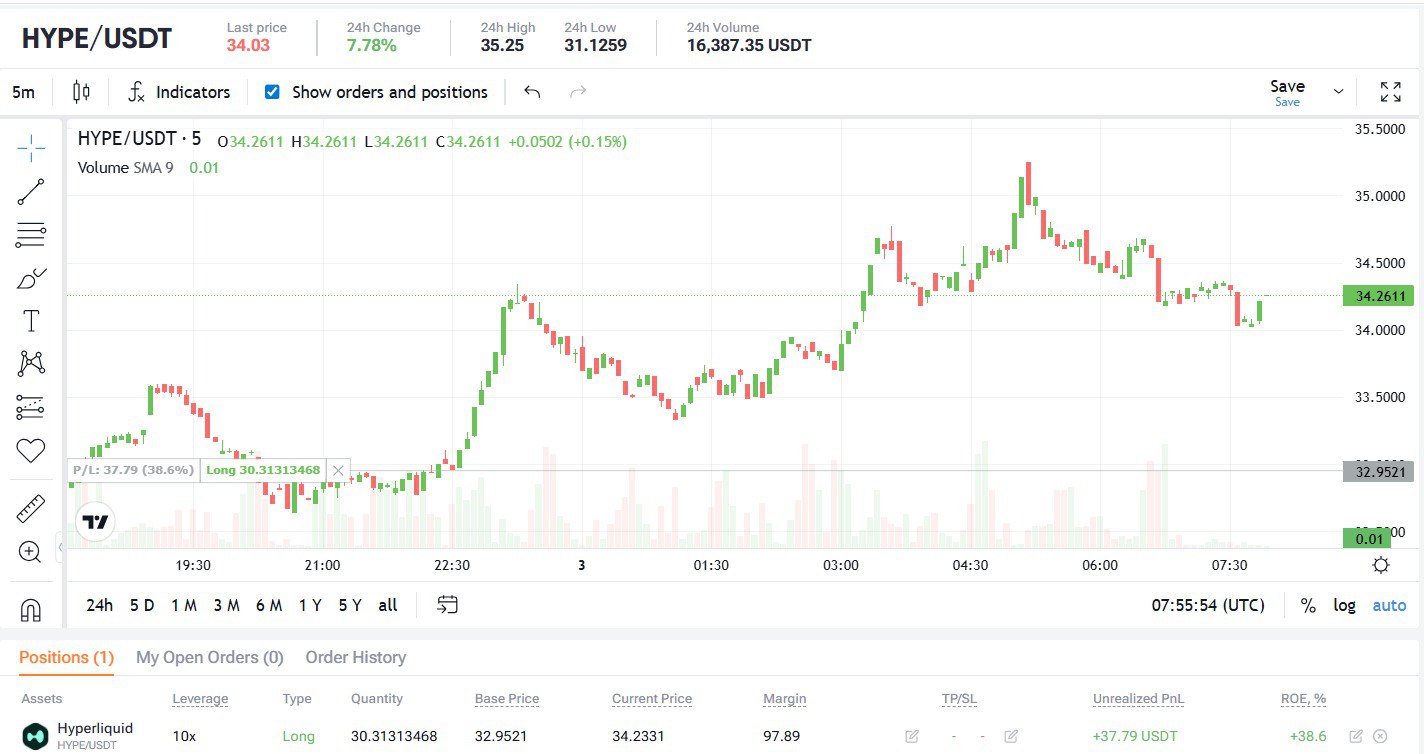
Task: Select the crosshair cursor tool
Action: (31, 149)
